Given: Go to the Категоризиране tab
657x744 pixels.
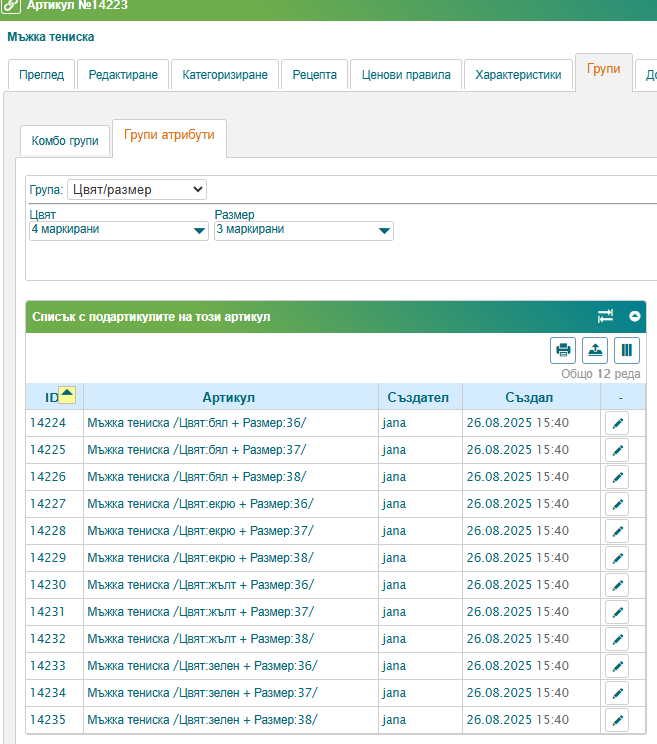Looking at the screenshot, I should (x=225, y=74).
